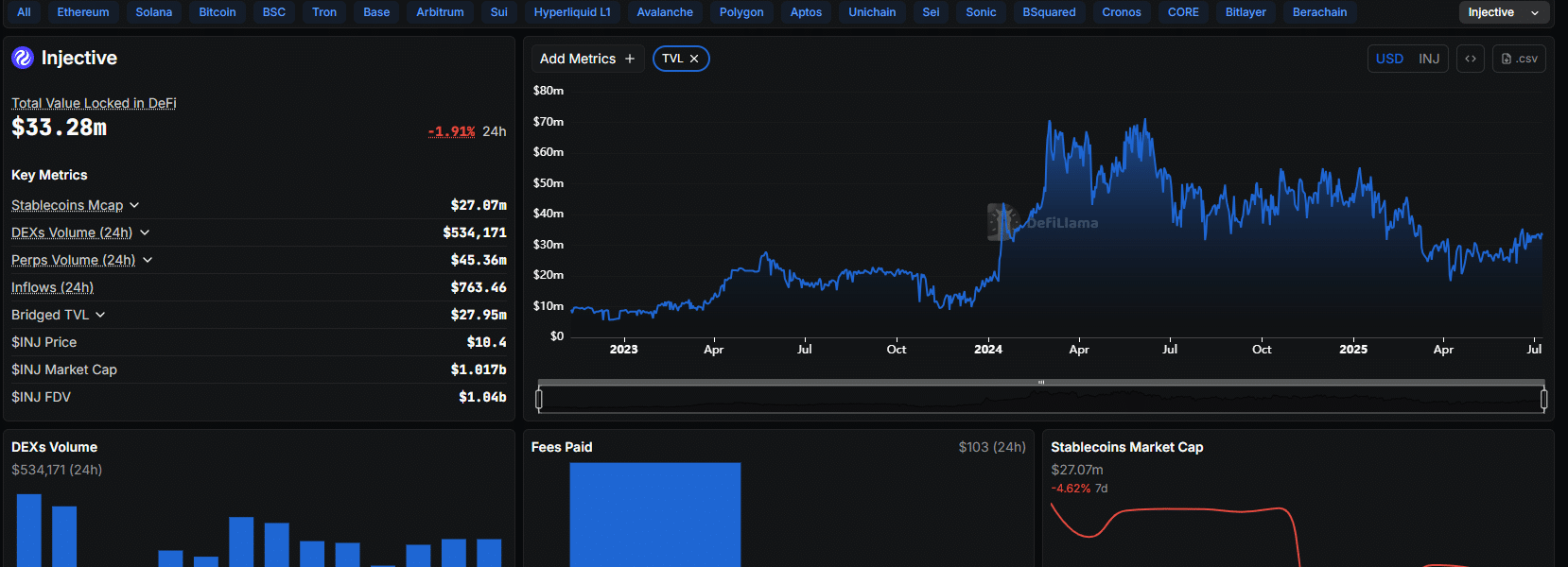
Task: Click the Add Metrics button
Action: coord(587,59)
